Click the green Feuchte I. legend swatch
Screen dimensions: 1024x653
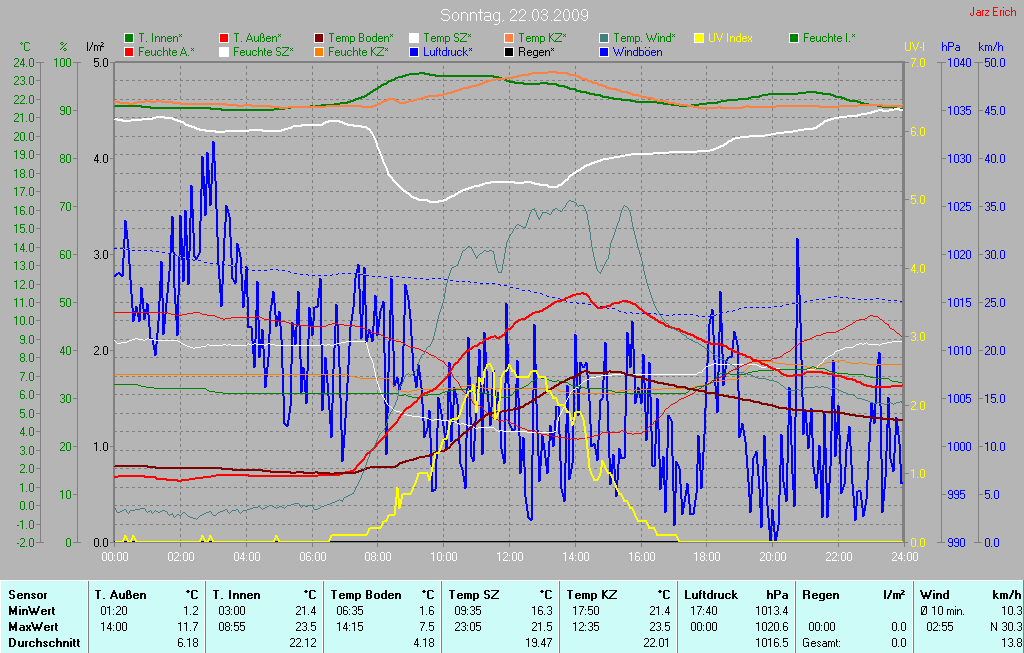(x=794, y=39)
